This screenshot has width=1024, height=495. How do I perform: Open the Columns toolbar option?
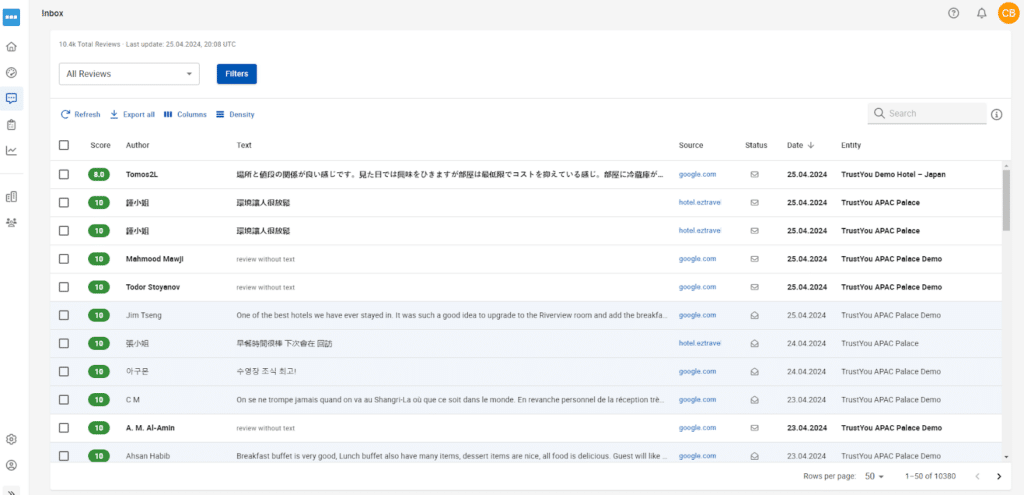point(185,114)
